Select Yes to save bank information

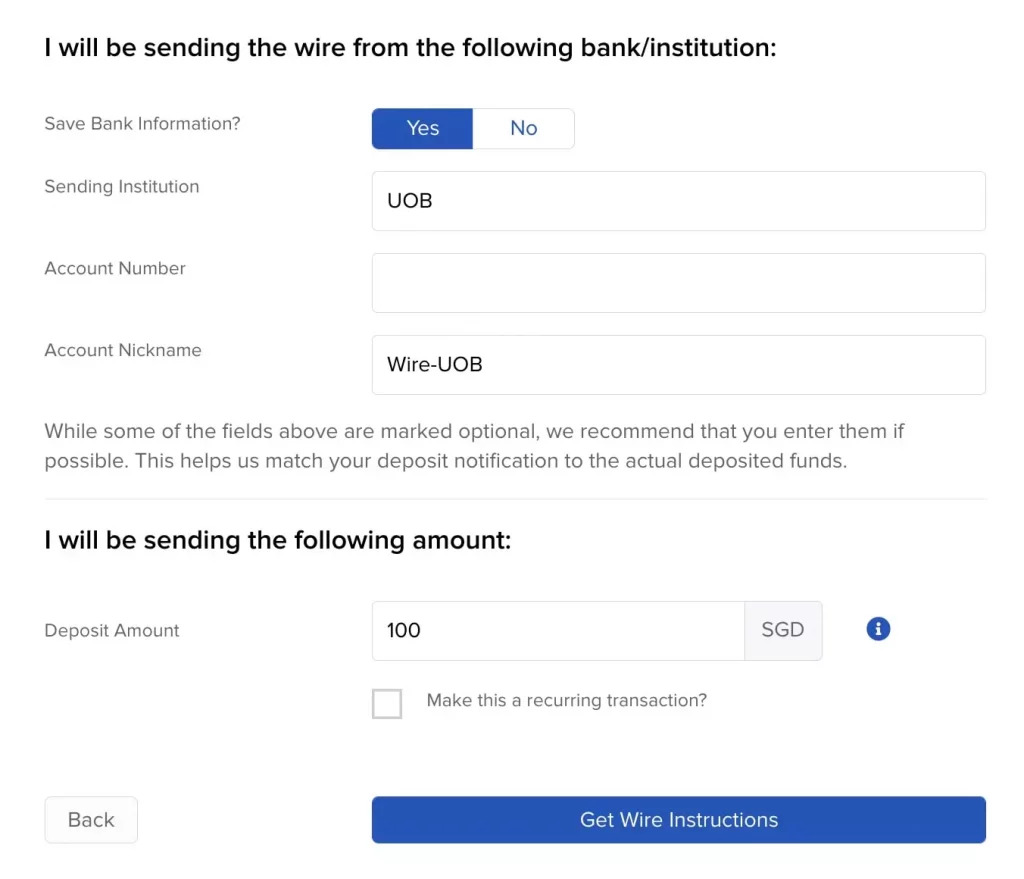click(x=422, y=128)
